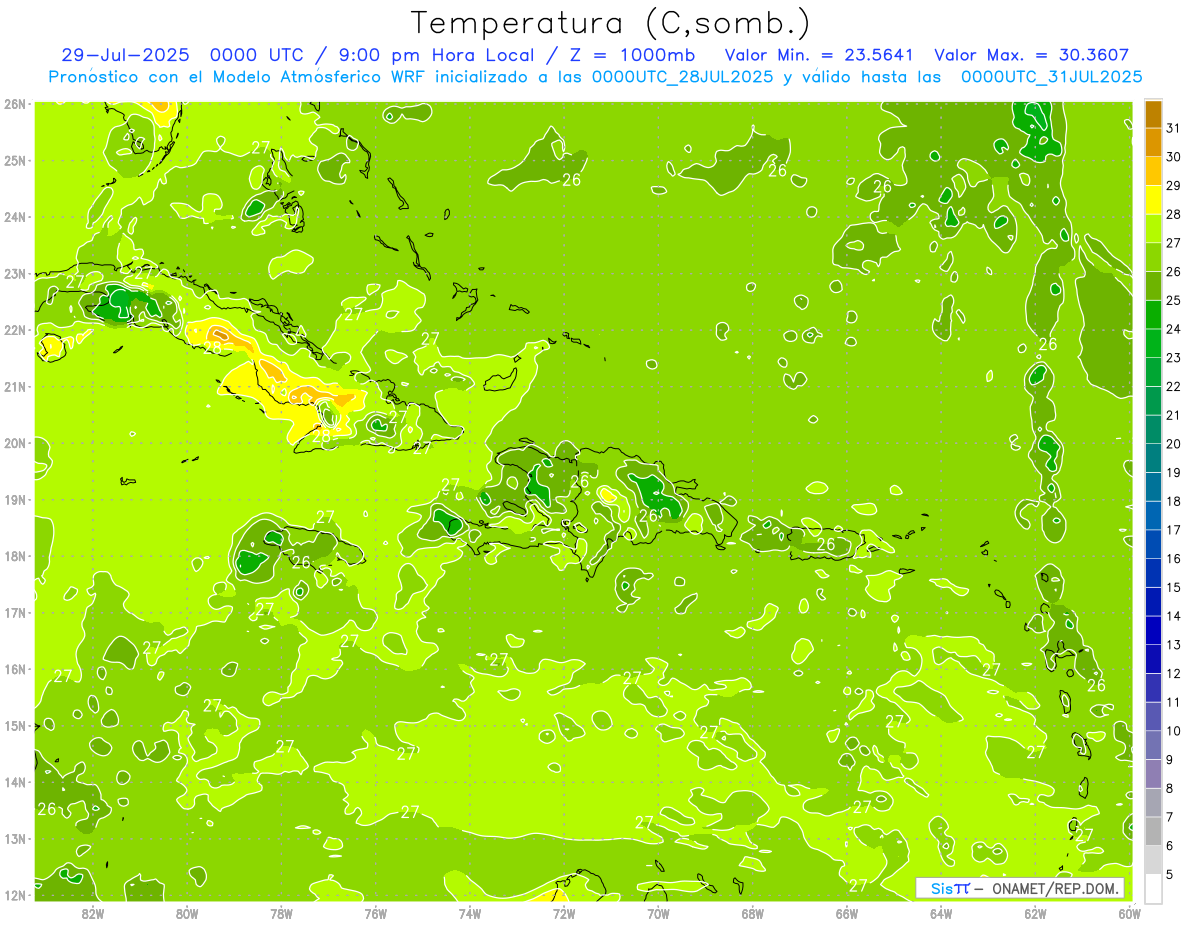
Task: Click legend value 24 on the color bar
Action: [x=1174, y=329]
